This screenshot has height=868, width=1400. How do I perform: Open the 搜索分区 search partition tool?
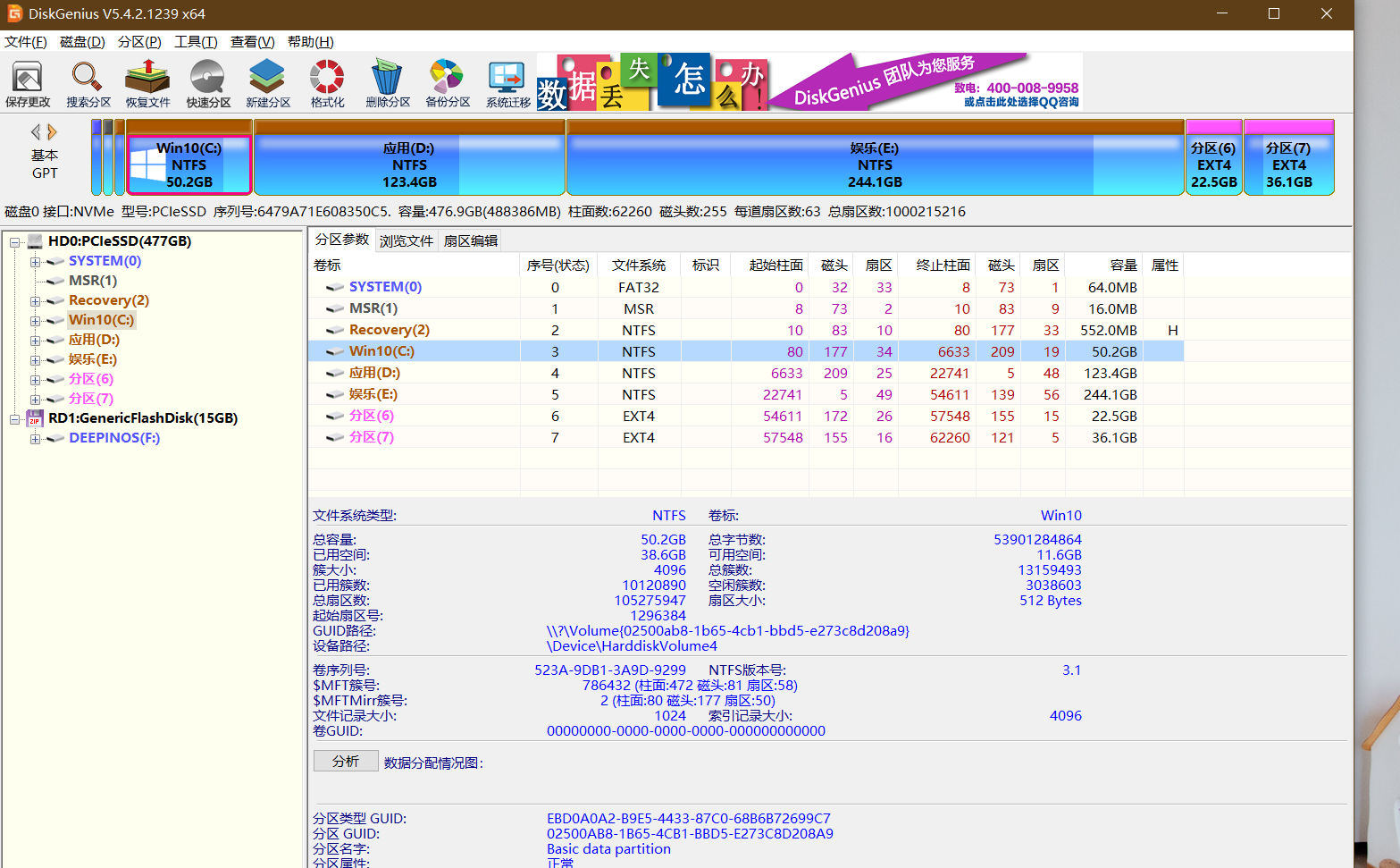pyautogui.click(x=88, y=84)
